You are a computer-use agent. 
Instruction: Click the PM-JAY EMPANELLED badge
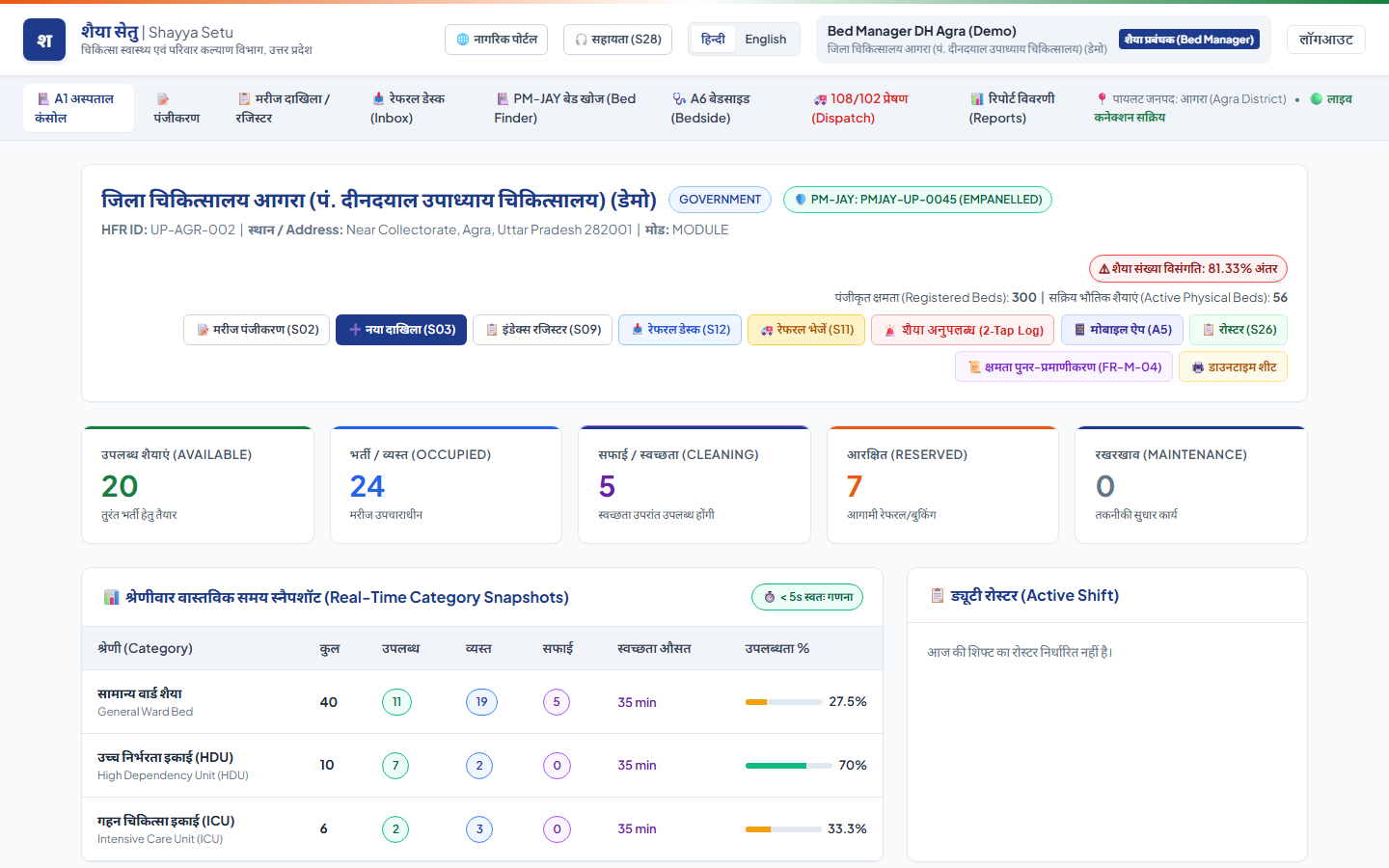point(917,200)
